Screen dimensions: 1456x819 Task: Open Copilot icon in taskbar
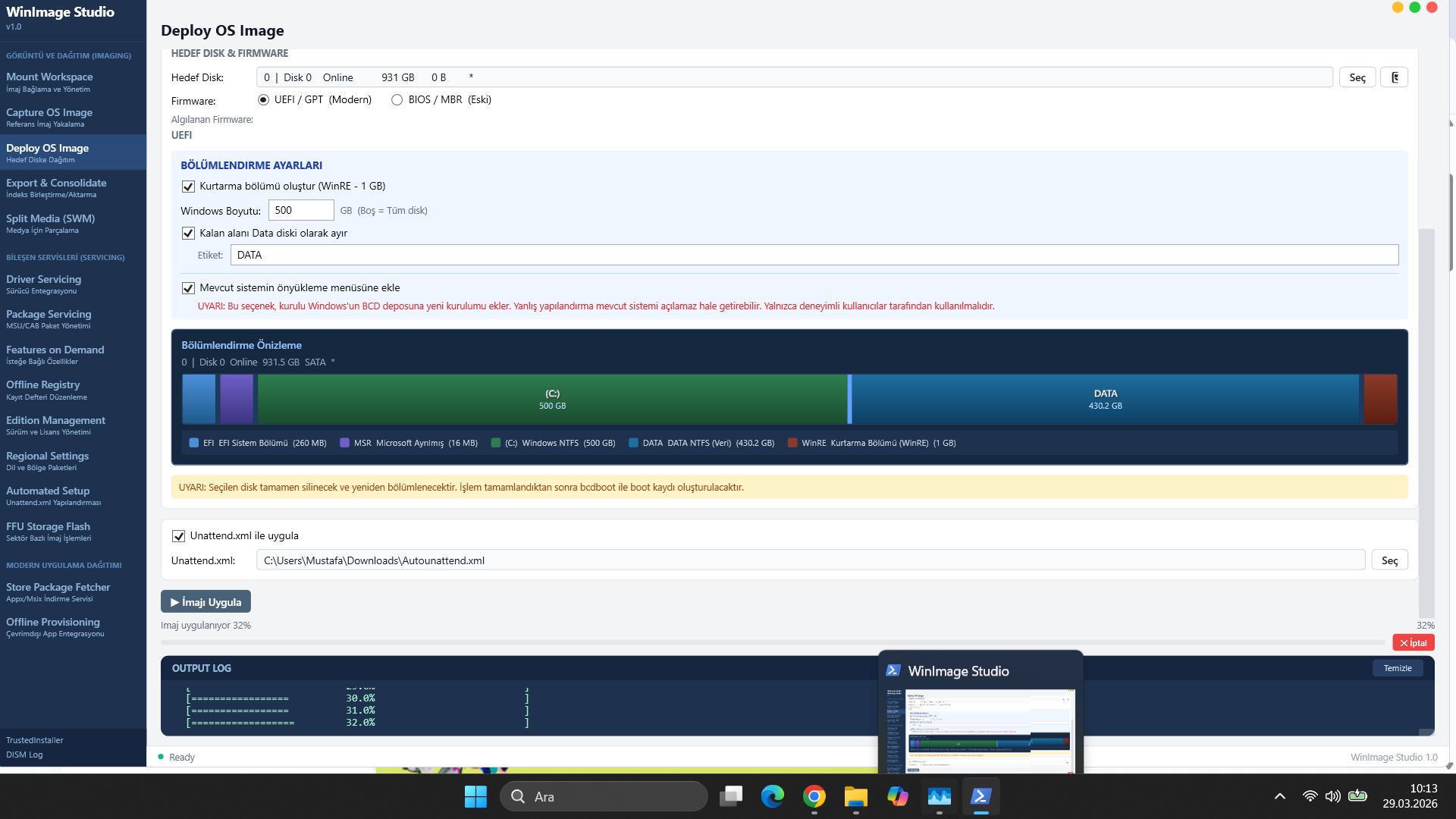(x=898, y=796)
